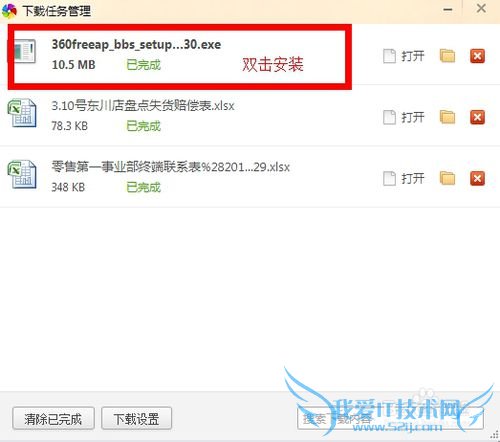The width and height of the screenshot is (500, 442).
Task: Select the Excel icon of 零售第一事业部 file
Action: point(22,174)
